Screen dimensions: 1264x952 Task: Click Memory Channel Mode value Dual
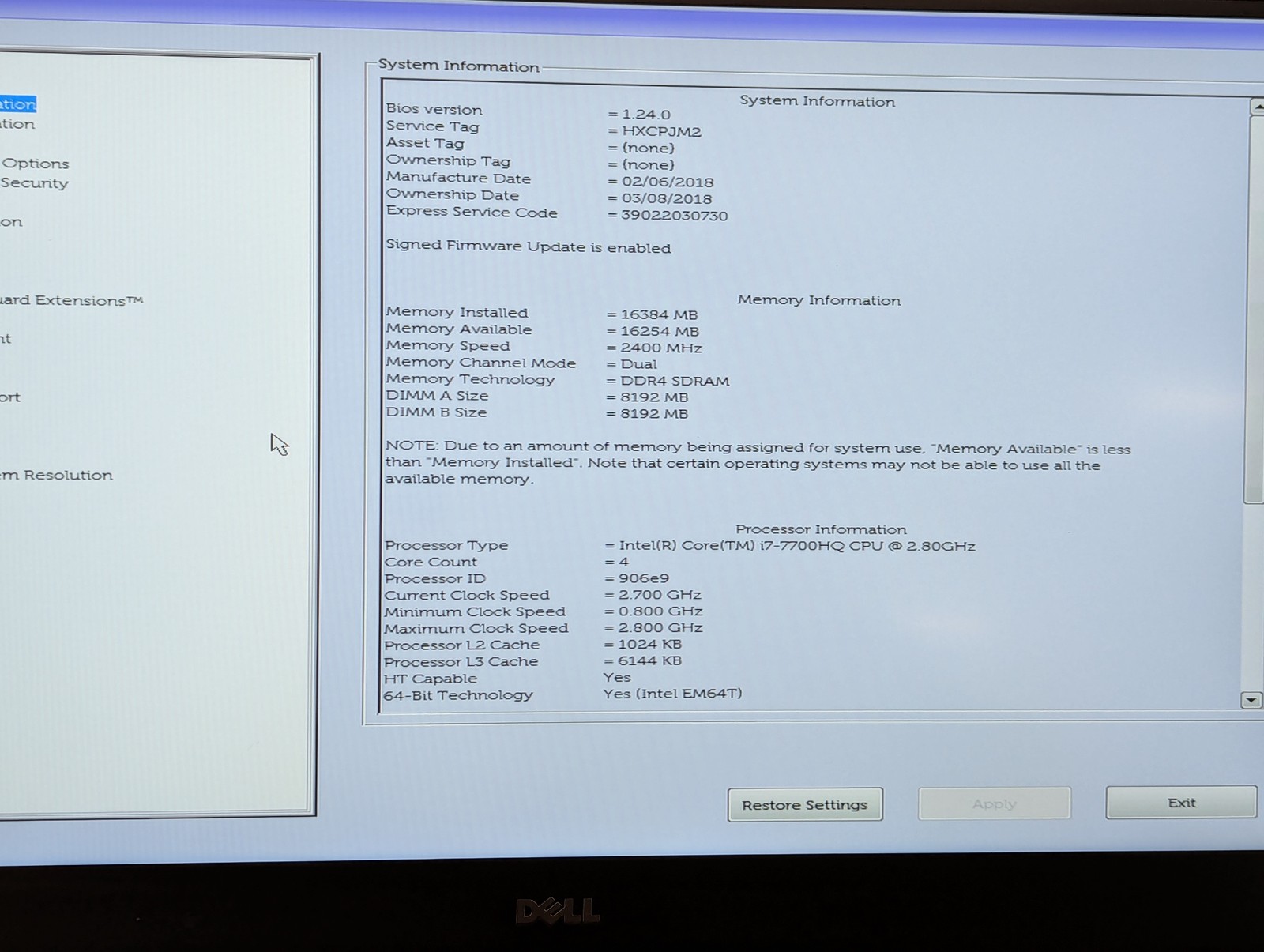(638, 364)
